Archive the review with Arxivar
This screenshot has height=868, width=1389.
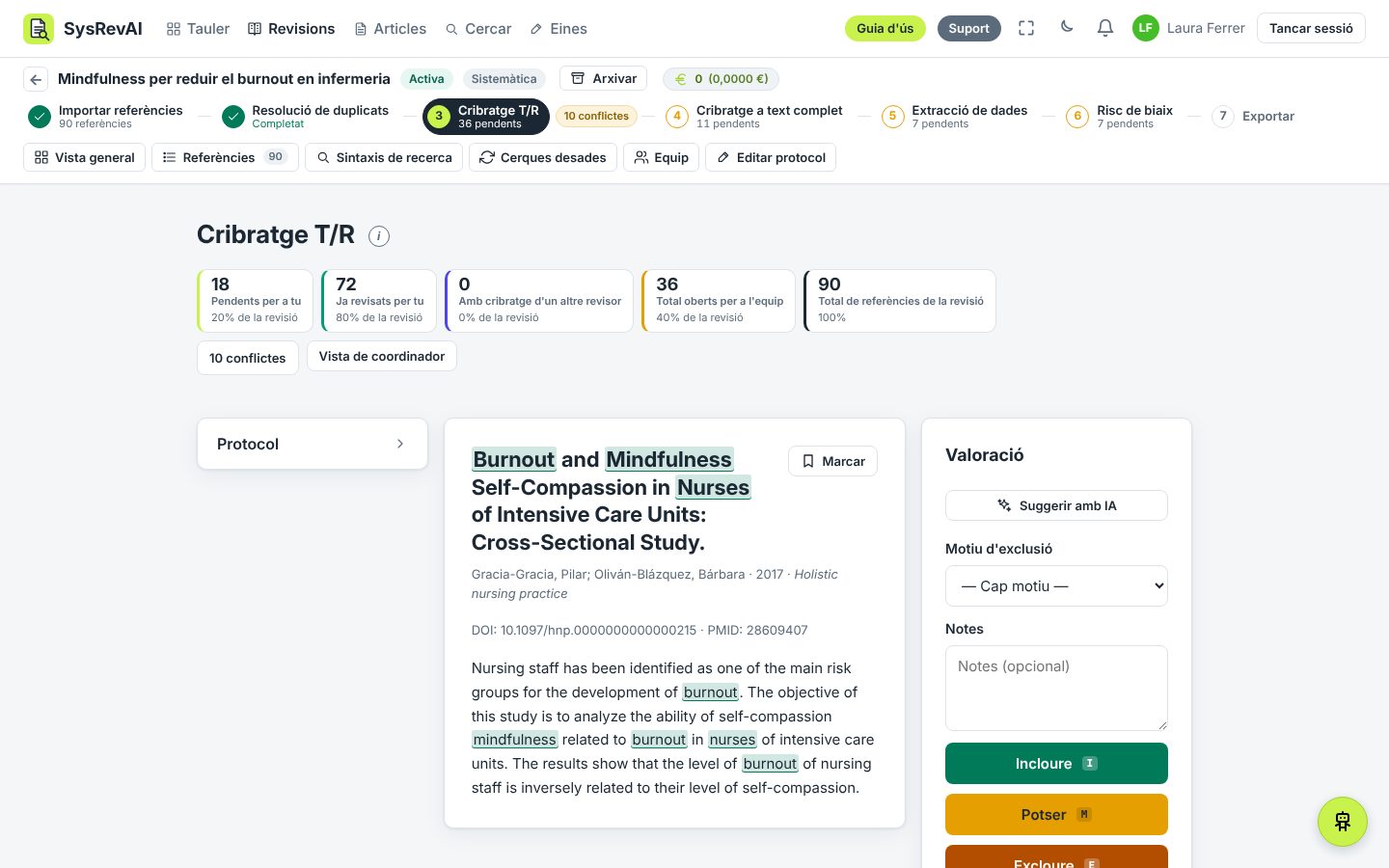click(604, 79)
